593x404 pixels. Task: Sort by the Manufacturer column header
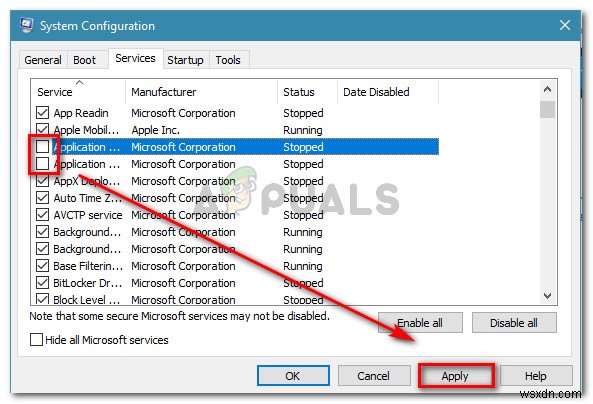(201, 92)
